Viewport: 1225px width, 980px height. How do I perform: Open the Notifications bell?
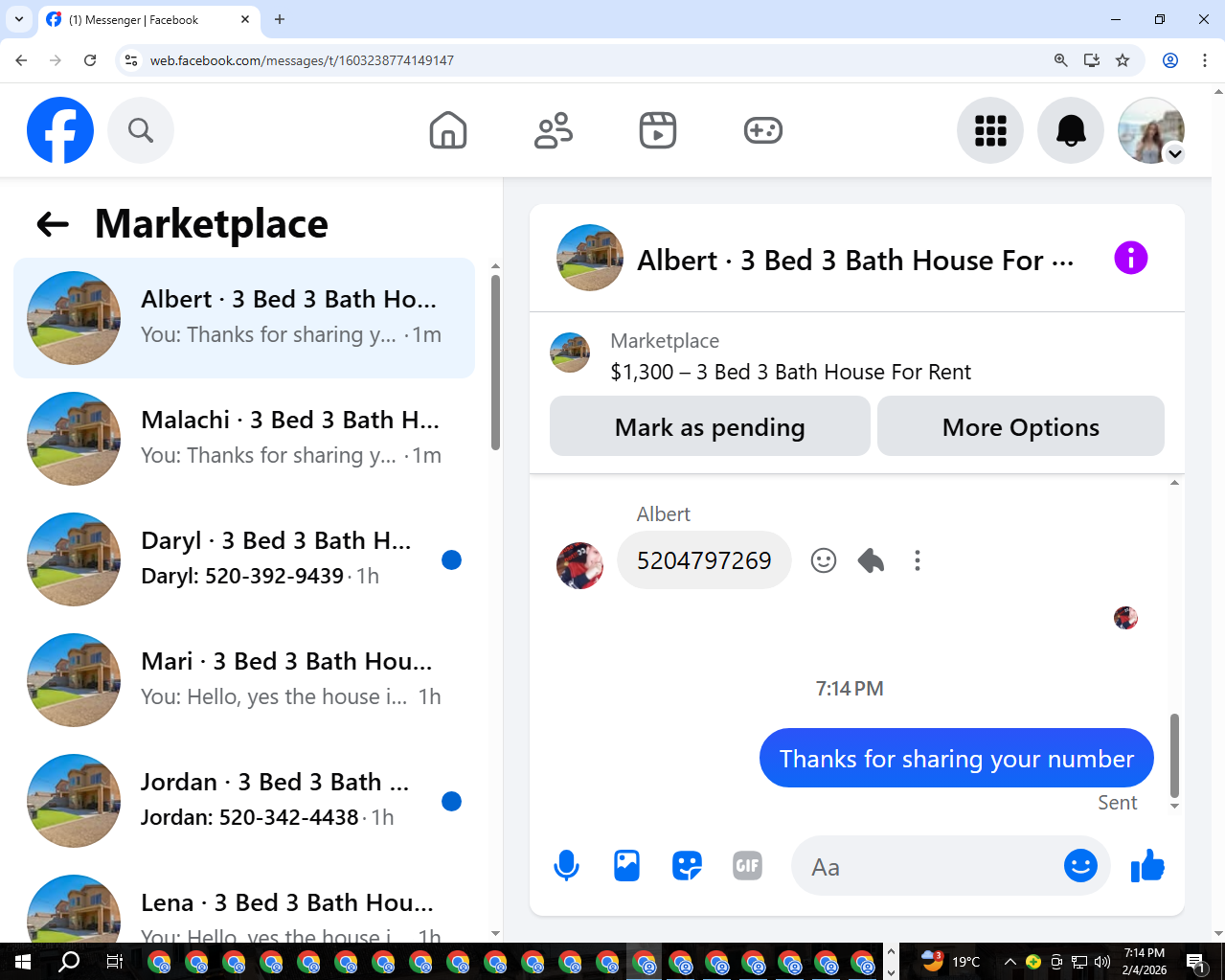(x=1071, y=130)
